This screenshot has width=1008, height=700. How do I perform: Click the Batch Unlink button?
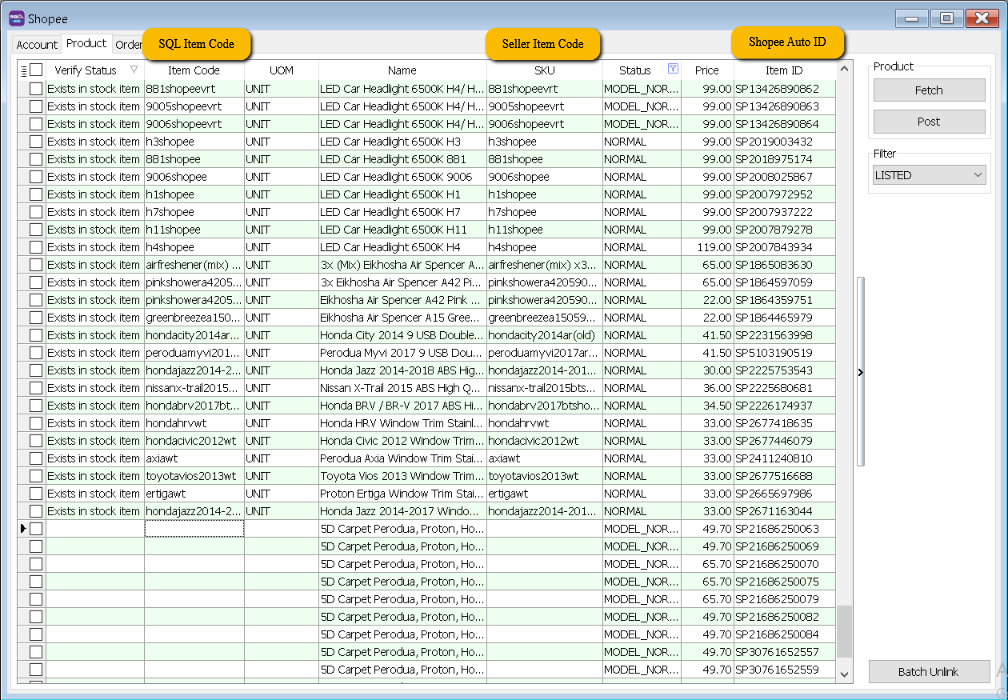pyautogui.click(x=928, y=671)
